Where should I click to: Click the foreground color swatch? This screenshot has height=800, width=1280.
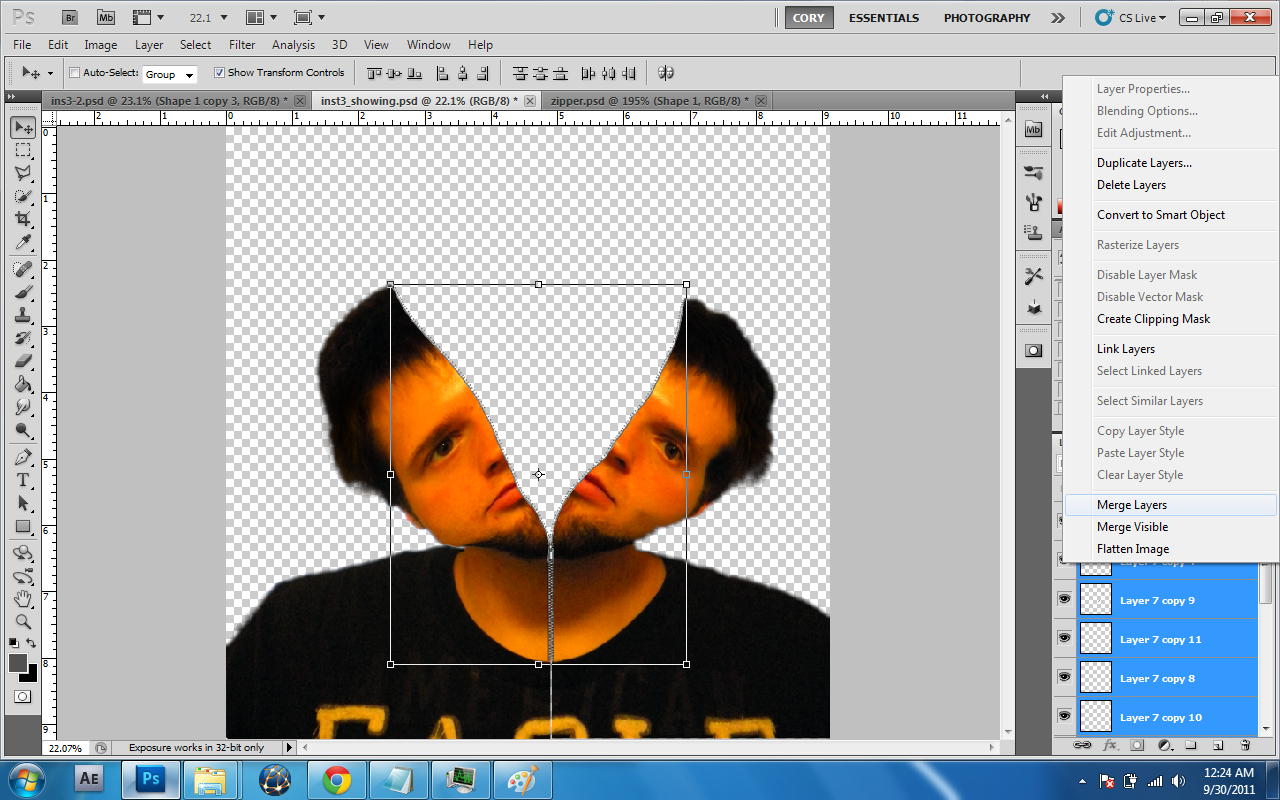pyautogui.click(x=18, y=663)
